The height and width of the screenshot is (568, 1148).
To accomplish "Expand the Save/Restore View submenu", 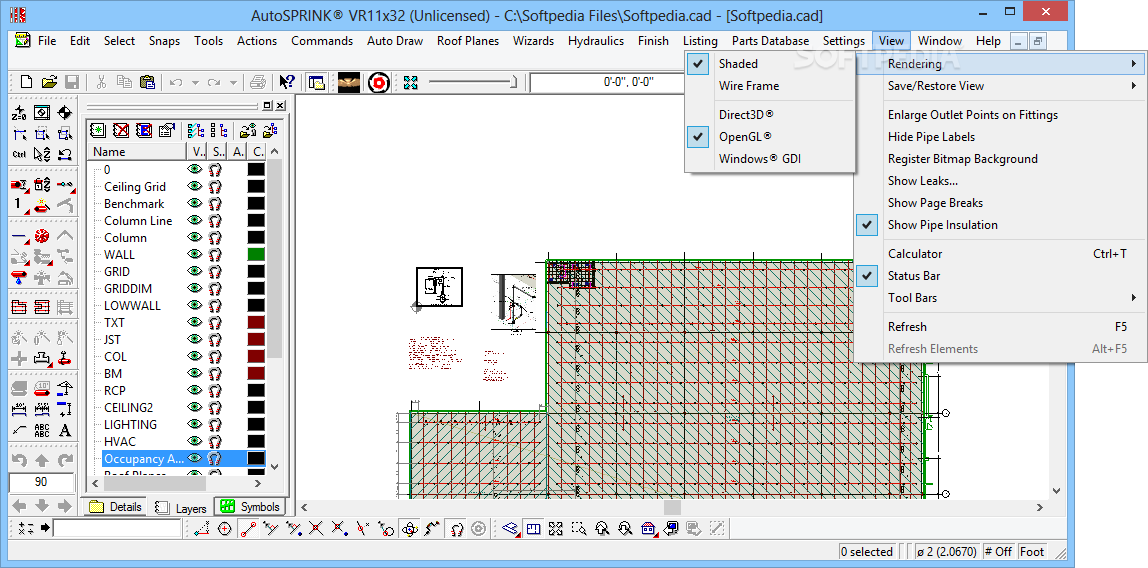I will point(1001,86).
